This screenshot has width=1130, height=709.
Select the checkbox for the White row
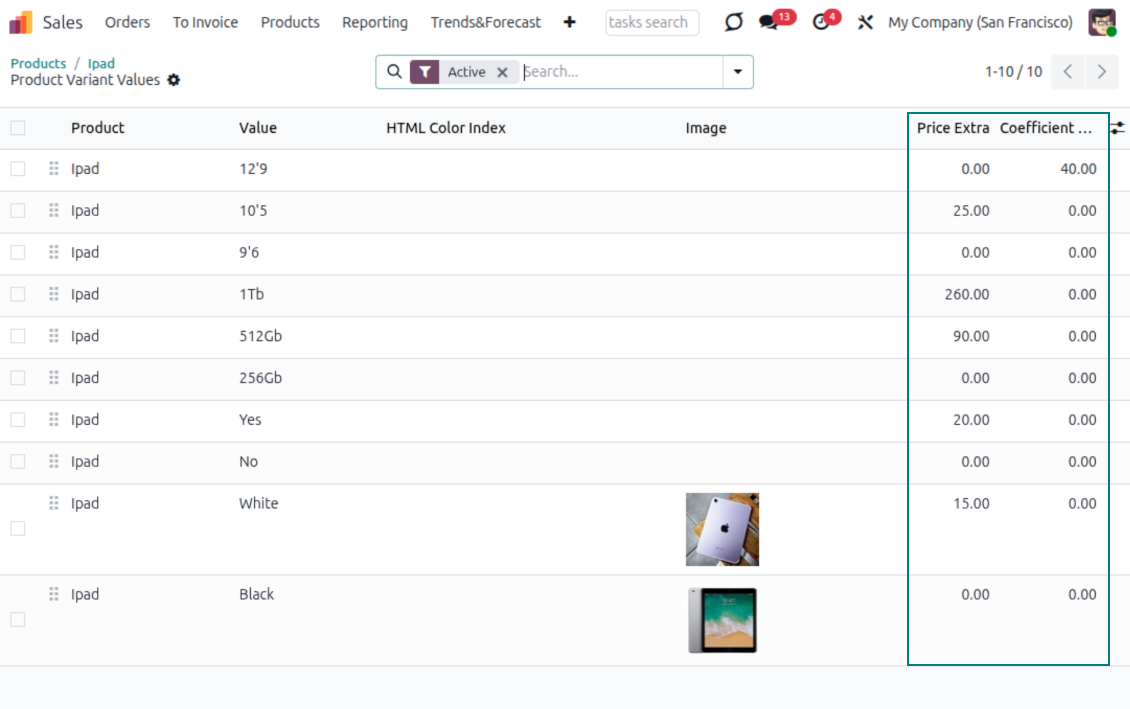(18, 528)
